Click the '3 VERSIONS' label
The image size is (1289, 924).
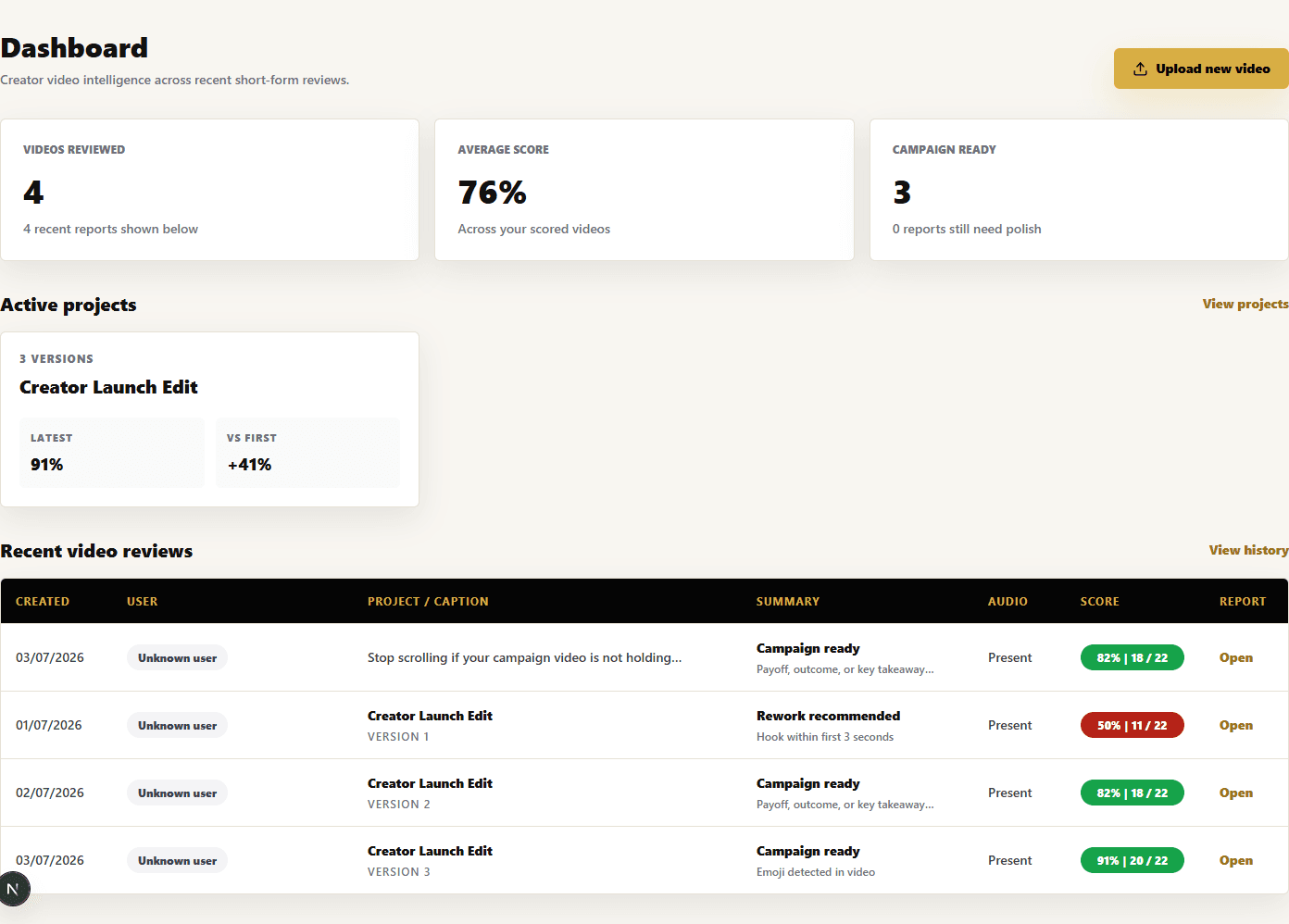coord(56,358)
